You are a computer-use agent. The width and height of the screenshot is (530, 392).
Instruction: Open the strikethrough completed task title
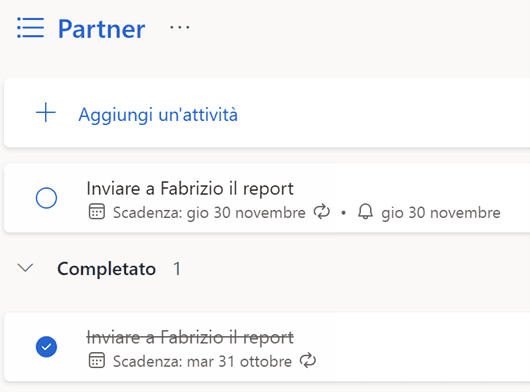click(x=190, y=337)
